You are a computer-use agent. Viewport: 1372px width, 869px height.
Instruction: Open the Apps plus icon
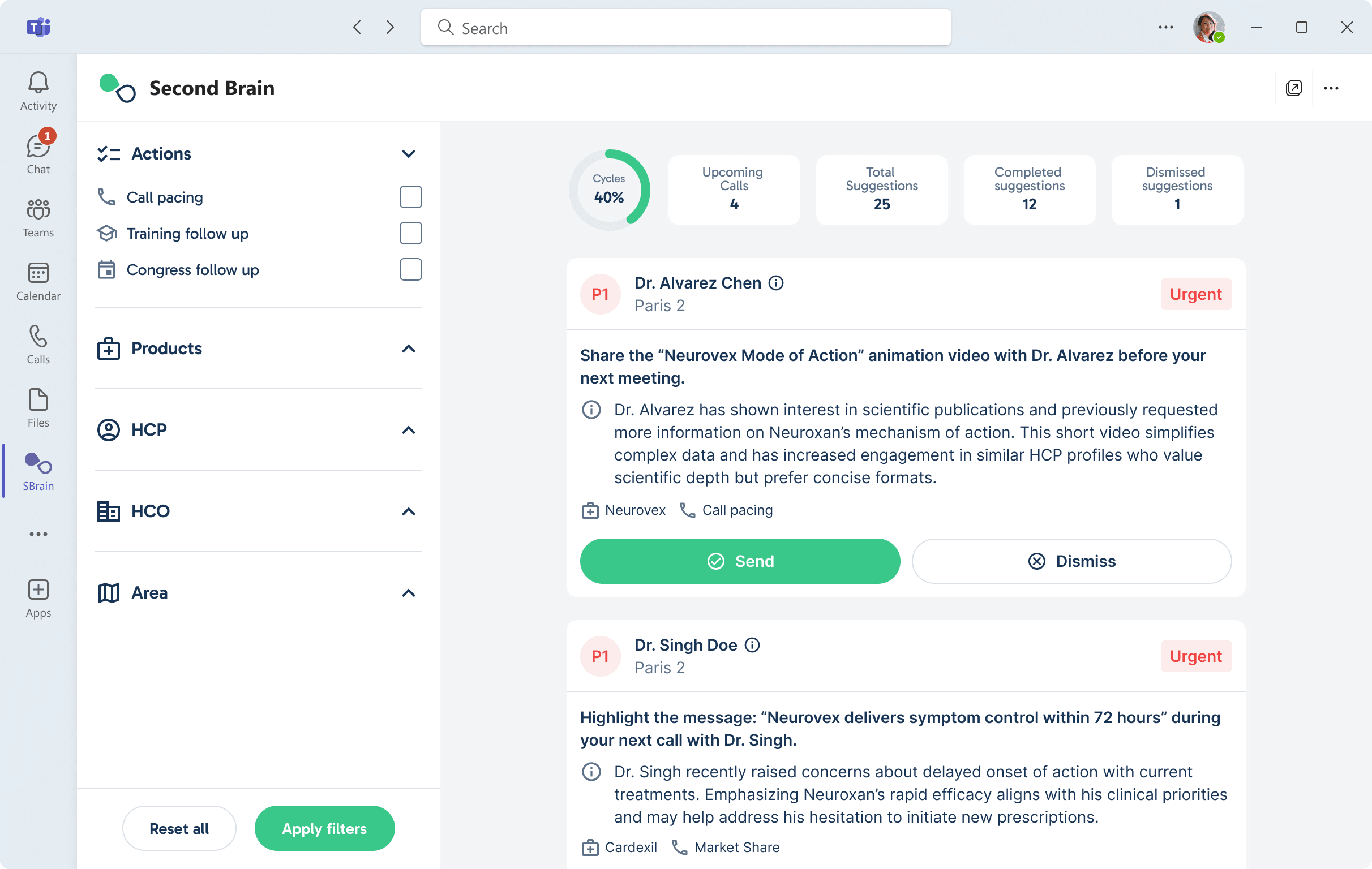point(38,591)
